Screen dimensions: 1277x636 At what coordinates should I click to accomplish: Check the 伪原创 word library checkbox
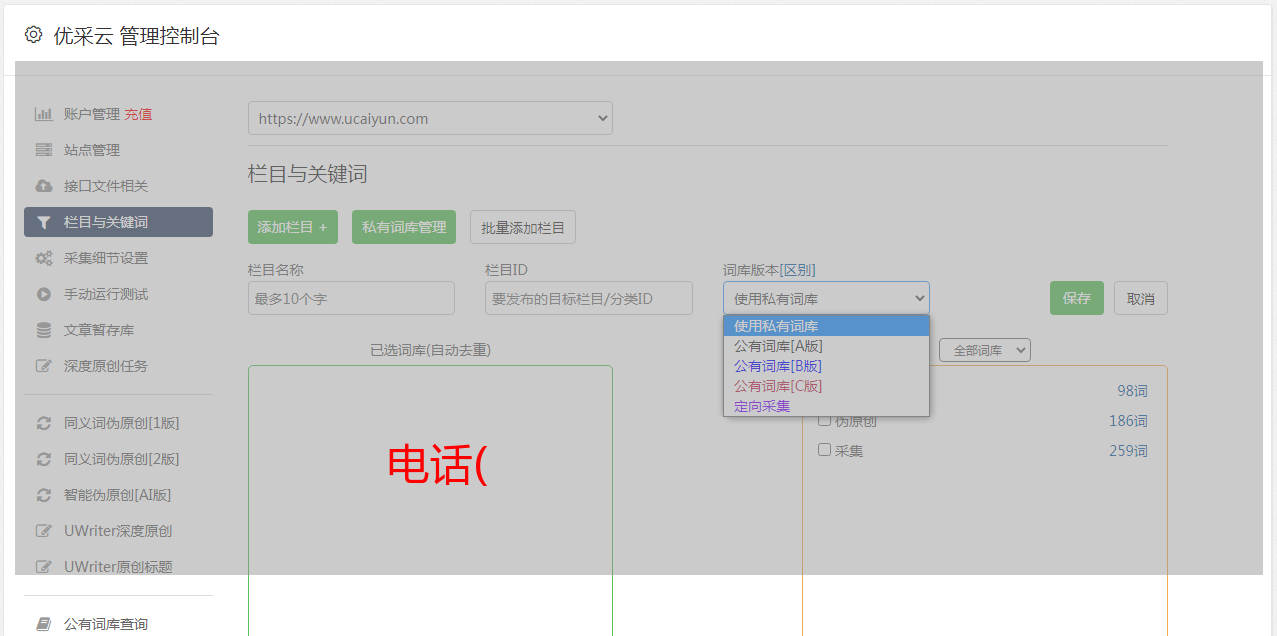click(825, 421)
